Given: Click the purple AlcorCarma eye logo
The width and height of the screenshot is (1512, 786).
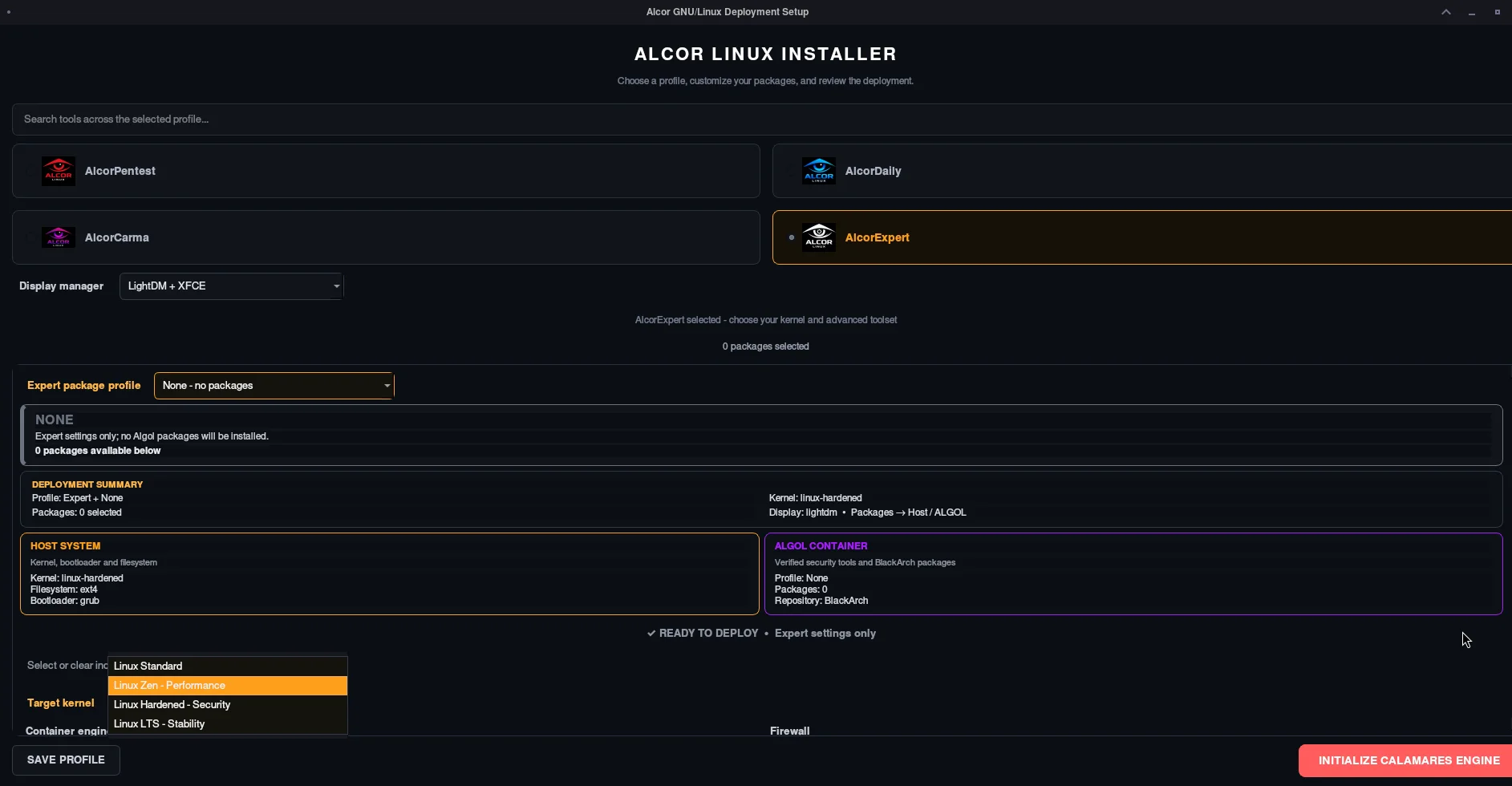Looking at the screenshot, I should tap(59, 237).
